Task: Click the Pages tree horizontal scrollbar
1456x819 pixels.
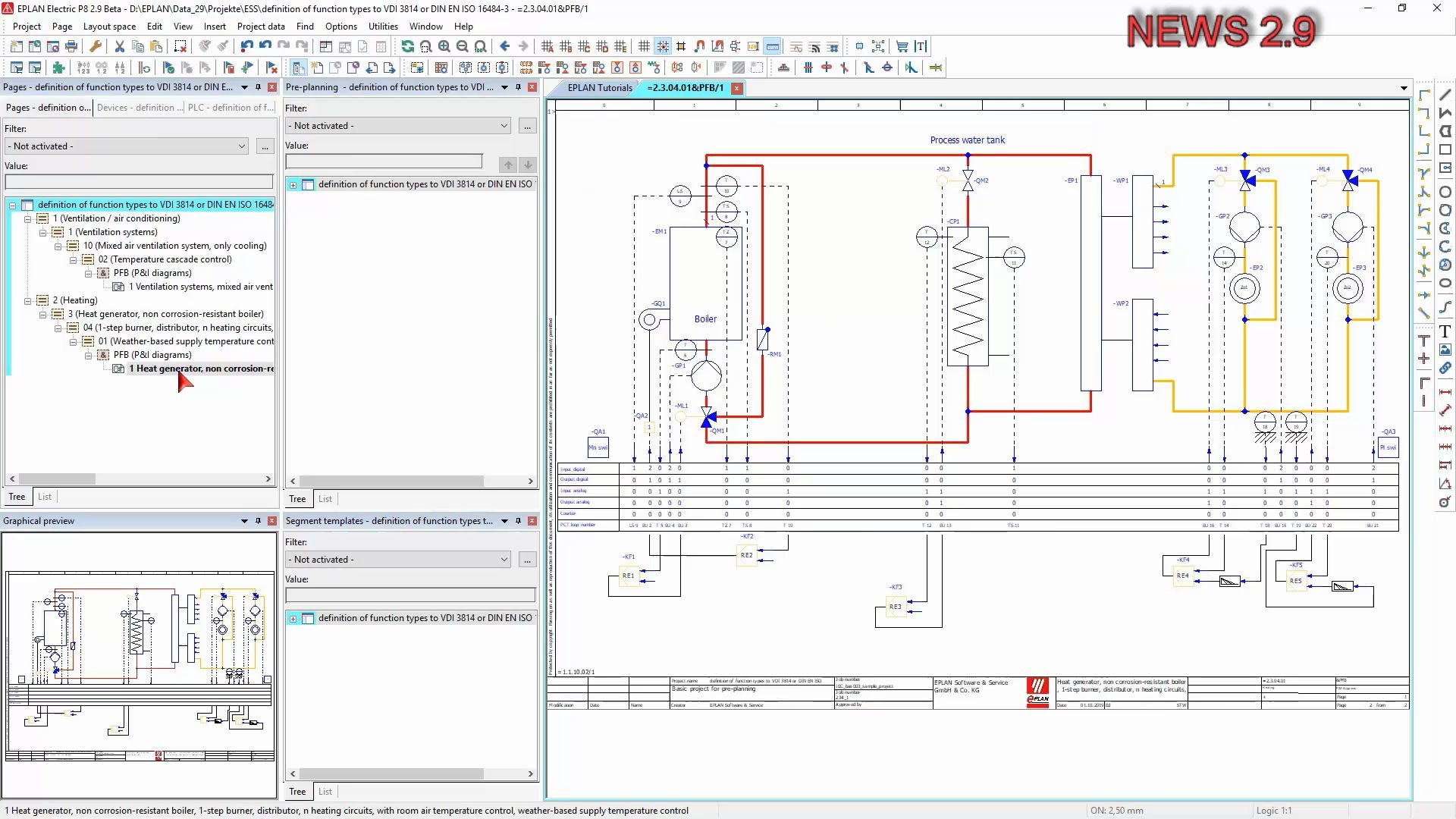Action: pyautogui.click(x=57, y=479)
